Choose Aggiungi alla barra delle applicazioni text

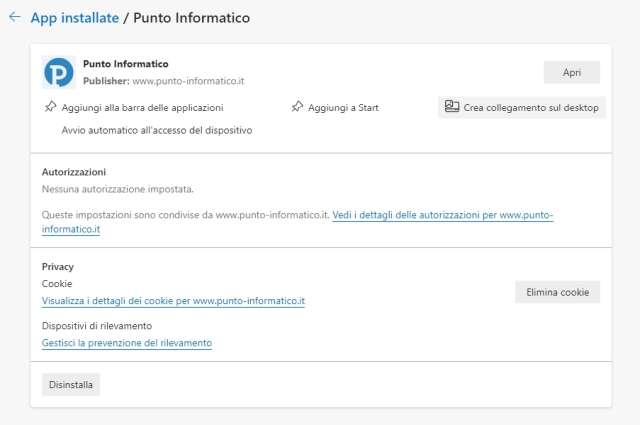(142, 108)
